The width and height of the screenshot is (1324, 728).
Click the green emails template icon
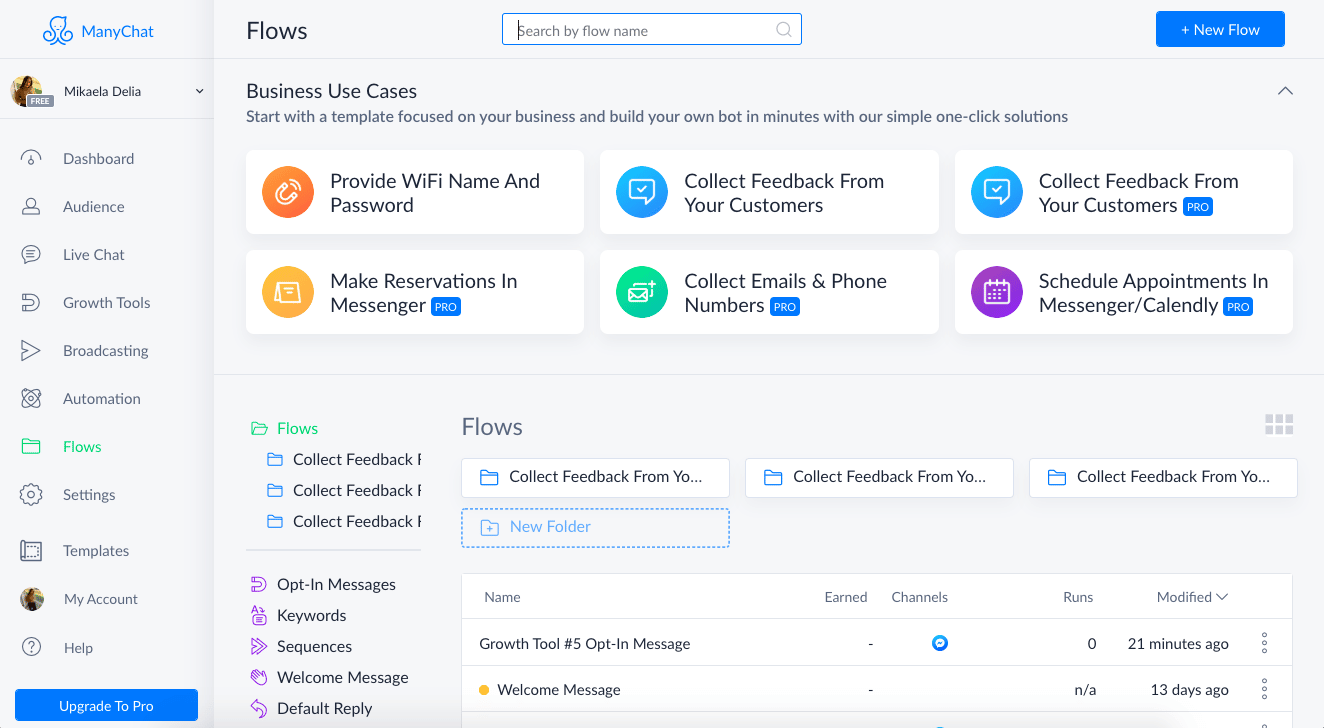pos(642,292)
